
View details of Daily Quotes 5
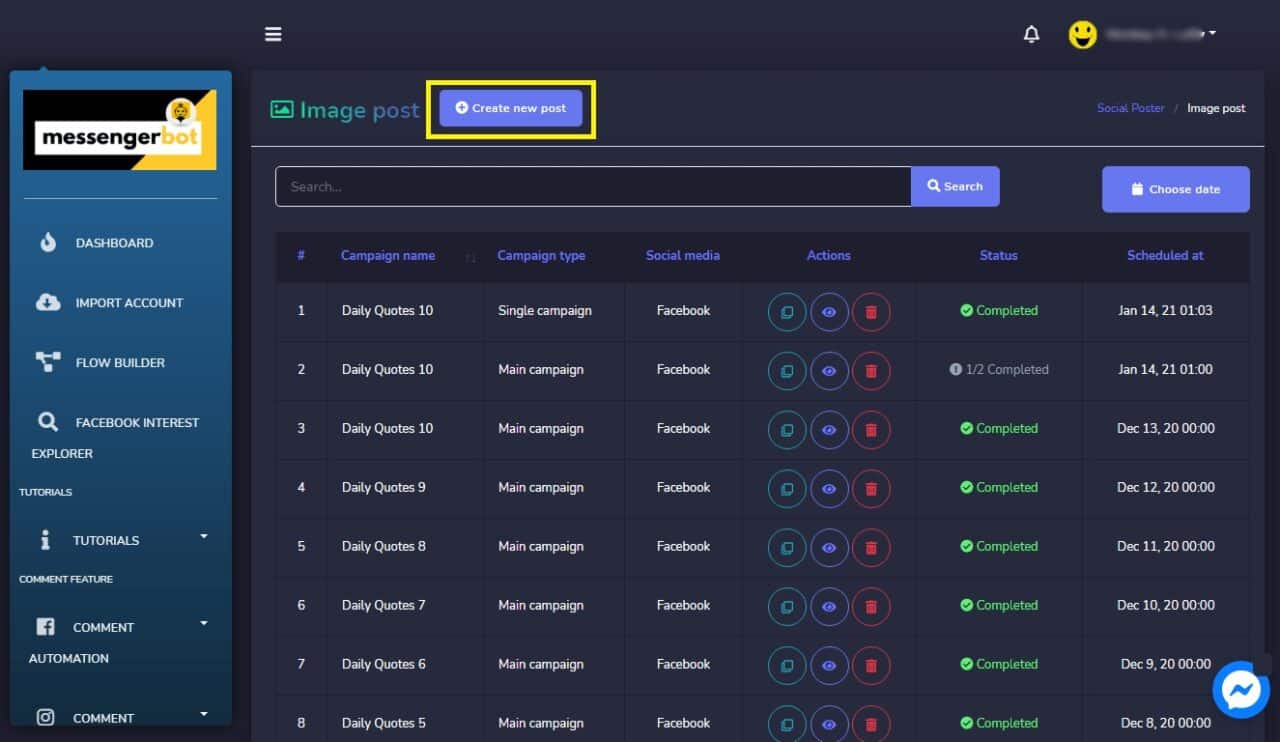point(828,724)
